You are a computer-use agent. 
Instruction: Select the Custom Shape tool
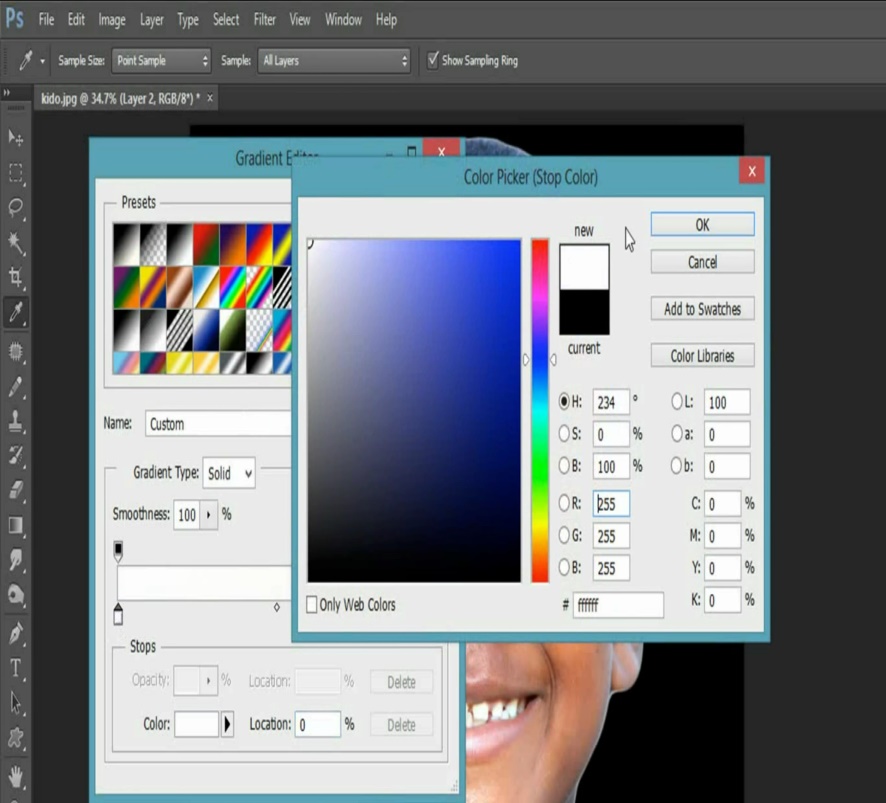(x=16, y=737)
